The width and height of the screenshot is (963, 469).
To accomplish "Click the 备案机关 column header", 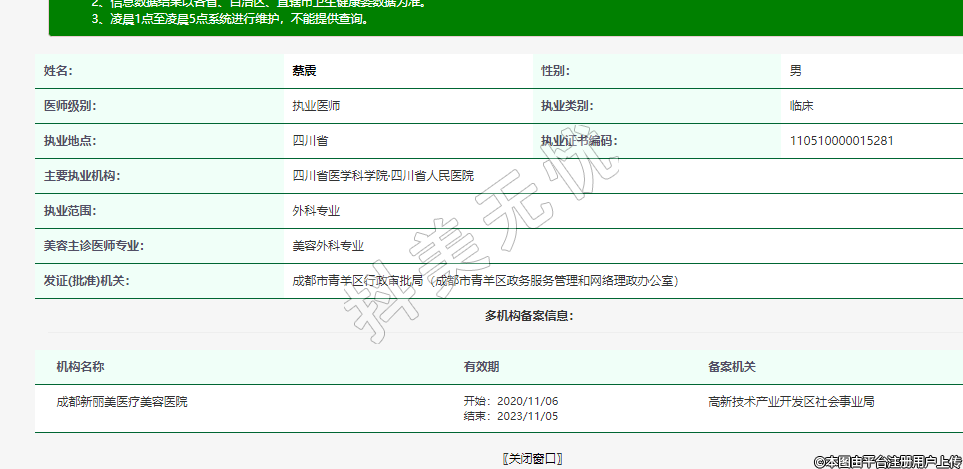I will click(732, 368).
